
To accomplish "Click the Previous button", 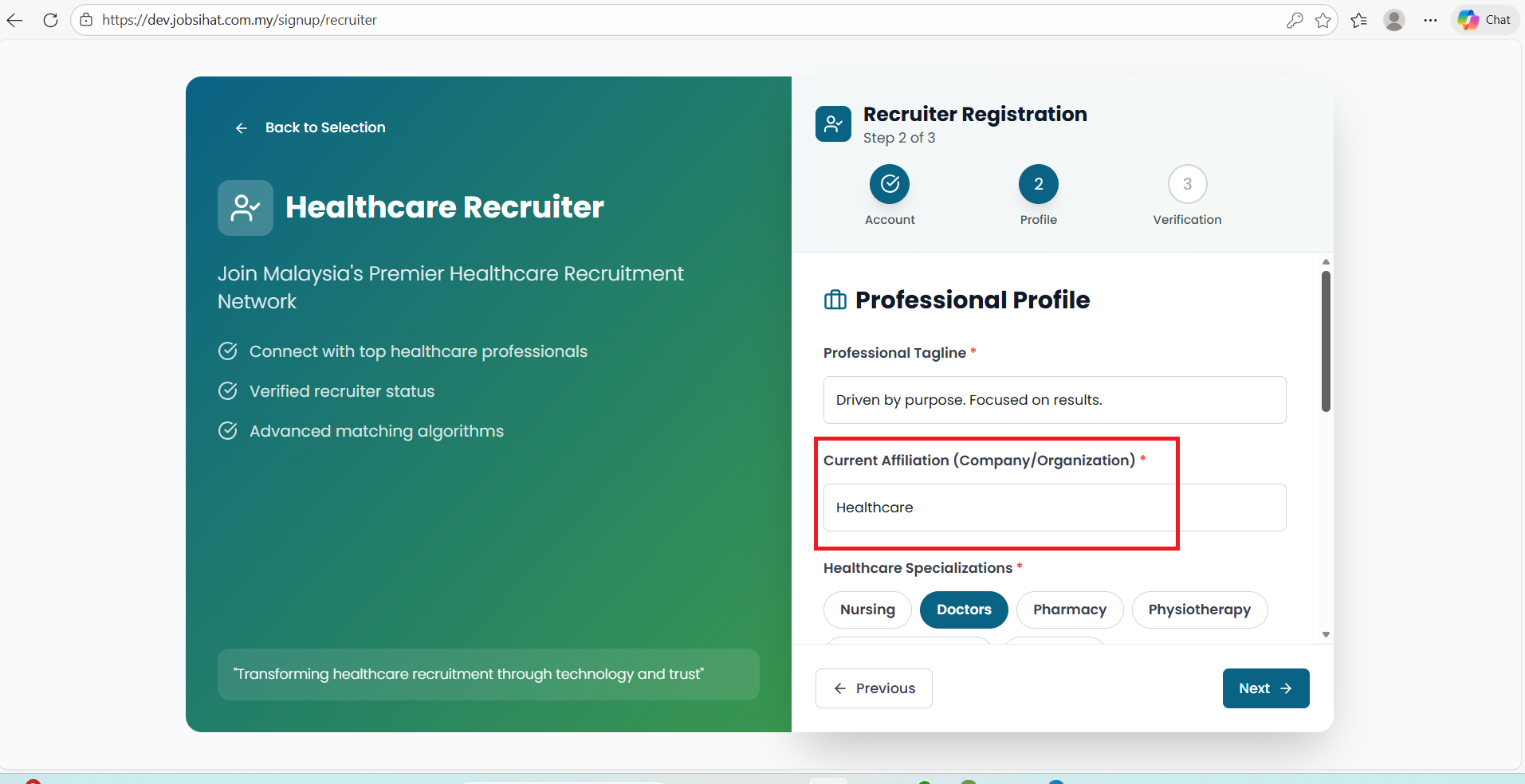I will (874, 688).
